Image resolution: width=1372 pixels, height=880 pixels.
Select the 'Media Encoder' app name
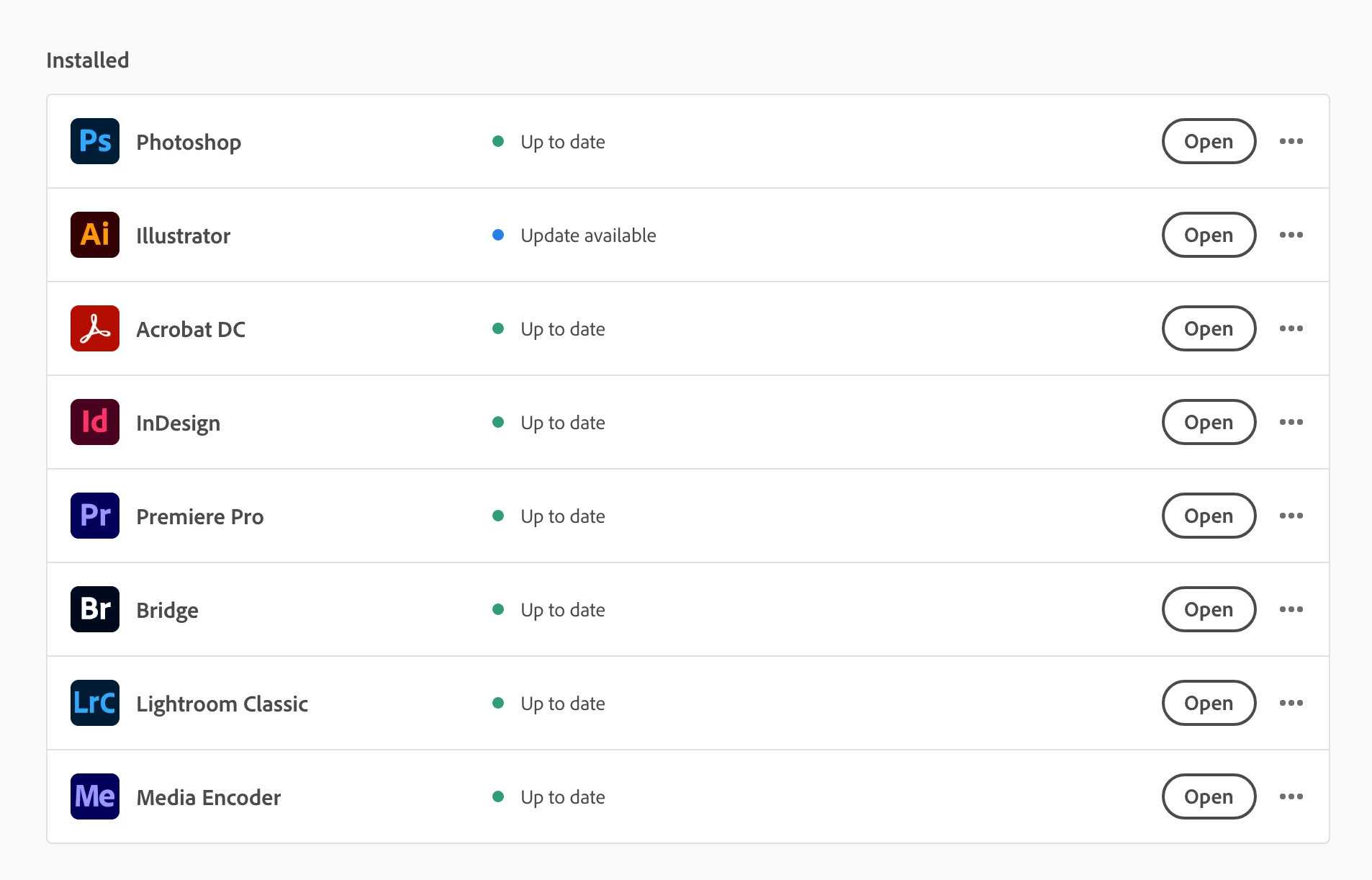[209, 797]
